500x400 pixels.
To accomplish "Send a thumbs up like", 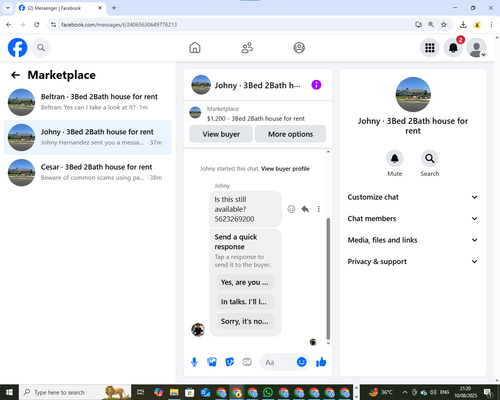I will click(321, 362).
